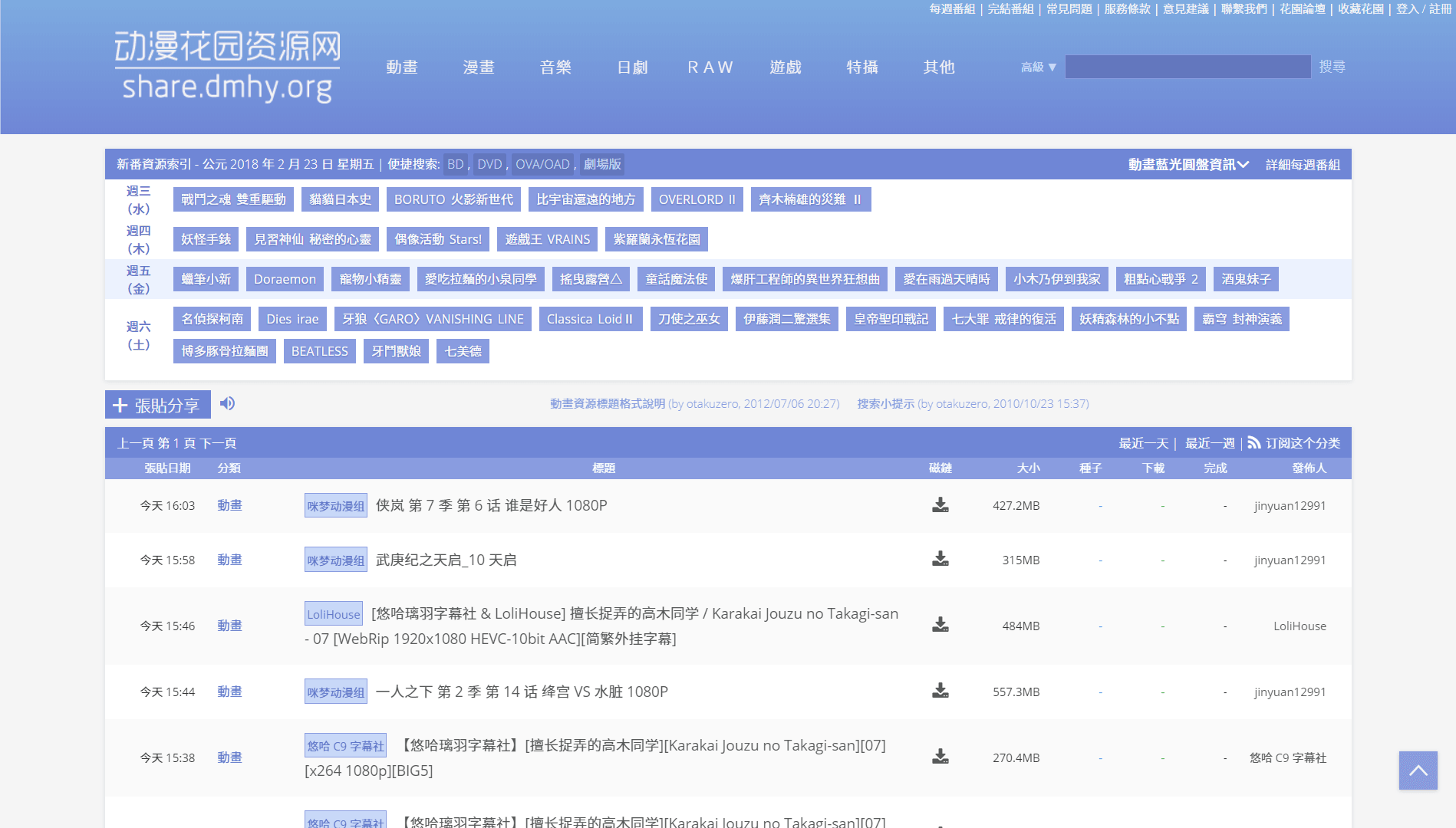Image resolution: width=1456 pixels, height=828 pixels.
Task: Select the 週五 (金) weekday row label
Action: click(138, 279)
